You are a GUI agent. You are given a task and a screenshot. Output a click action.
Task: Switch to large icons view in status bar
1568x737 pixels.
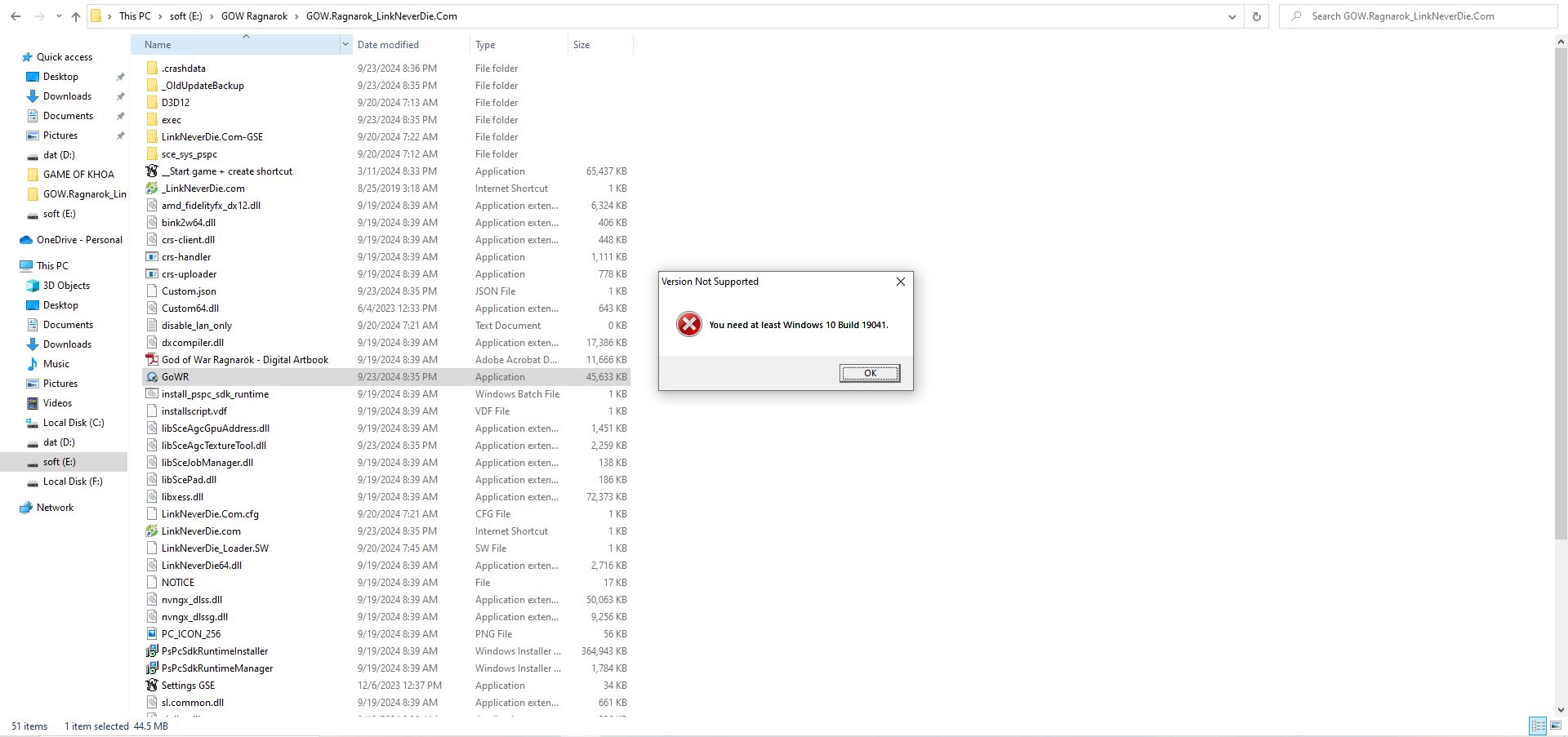(x=1556, y=726)
